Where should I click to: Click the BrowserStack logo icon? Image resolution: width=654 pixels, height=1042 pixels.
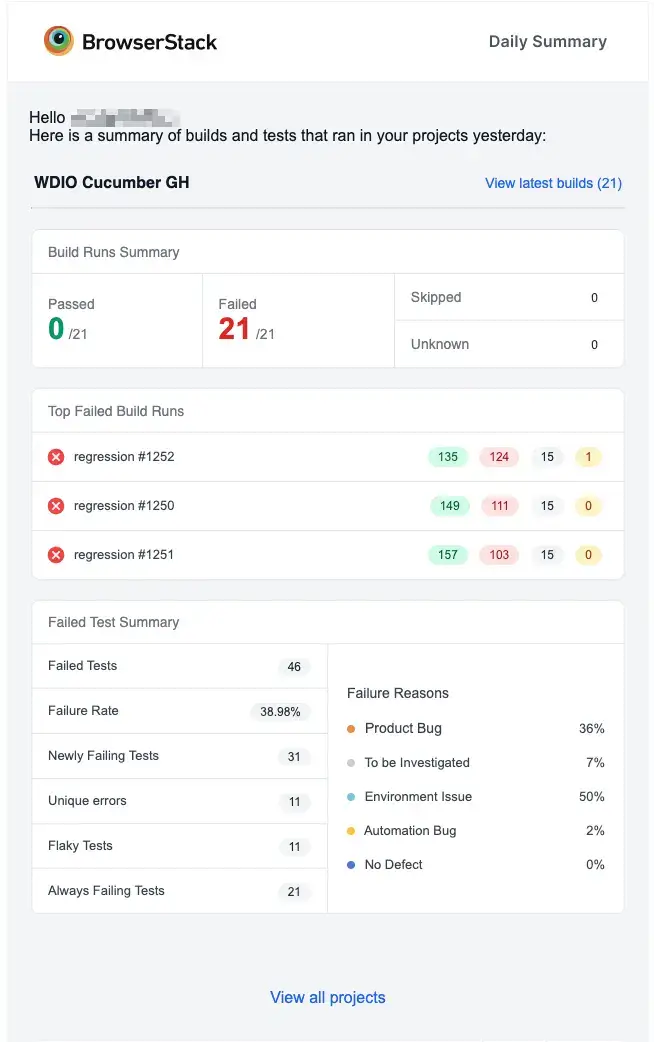pyautogui.click(x=59, y=41)
